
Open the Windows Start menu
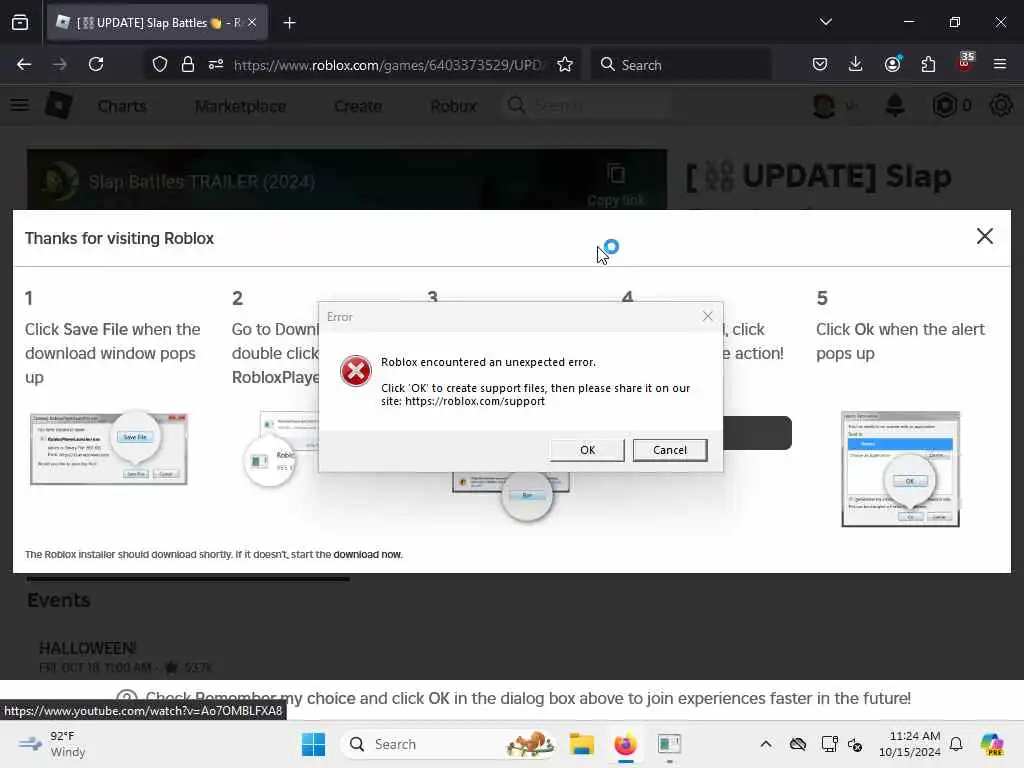tap(313, 744)
